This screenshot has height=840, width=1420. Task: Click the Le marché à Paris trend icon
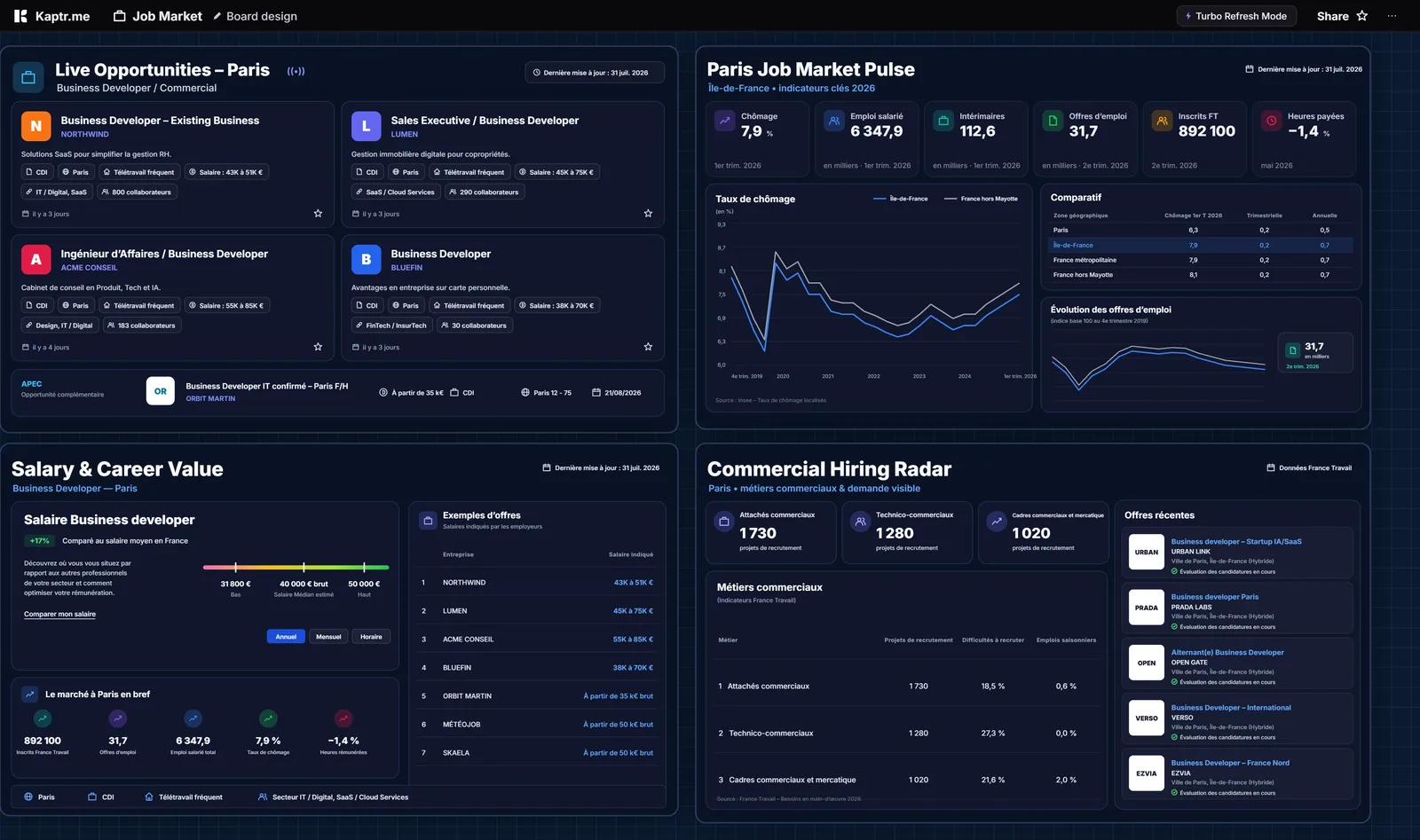[30, 695]
